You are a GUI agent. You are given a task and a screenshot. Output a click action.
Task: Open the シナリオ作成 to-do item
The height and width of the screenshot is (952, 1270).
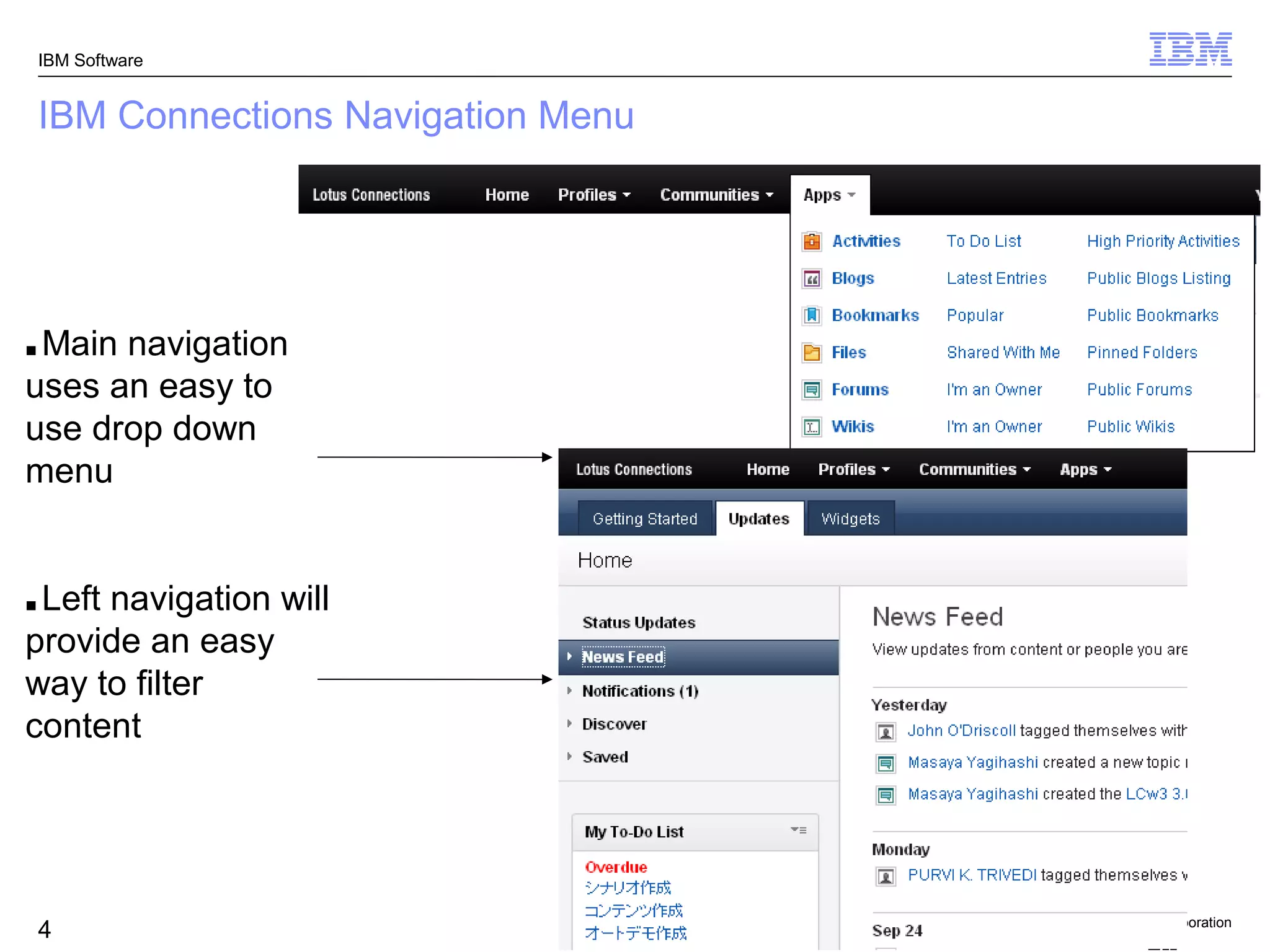628,888
